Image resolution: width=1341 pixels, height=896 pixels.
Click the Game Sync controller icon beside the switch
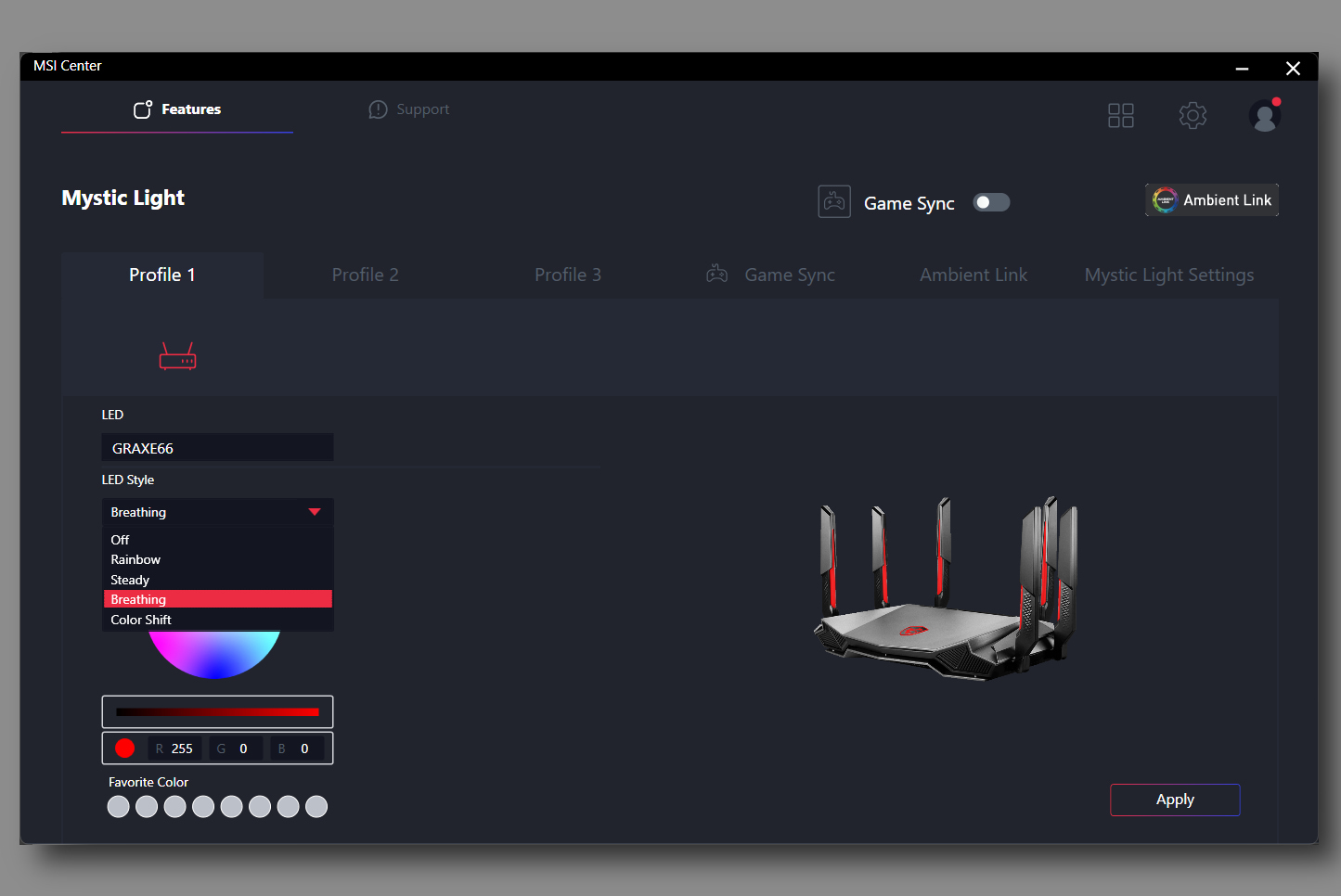click(x=834, y=201)
